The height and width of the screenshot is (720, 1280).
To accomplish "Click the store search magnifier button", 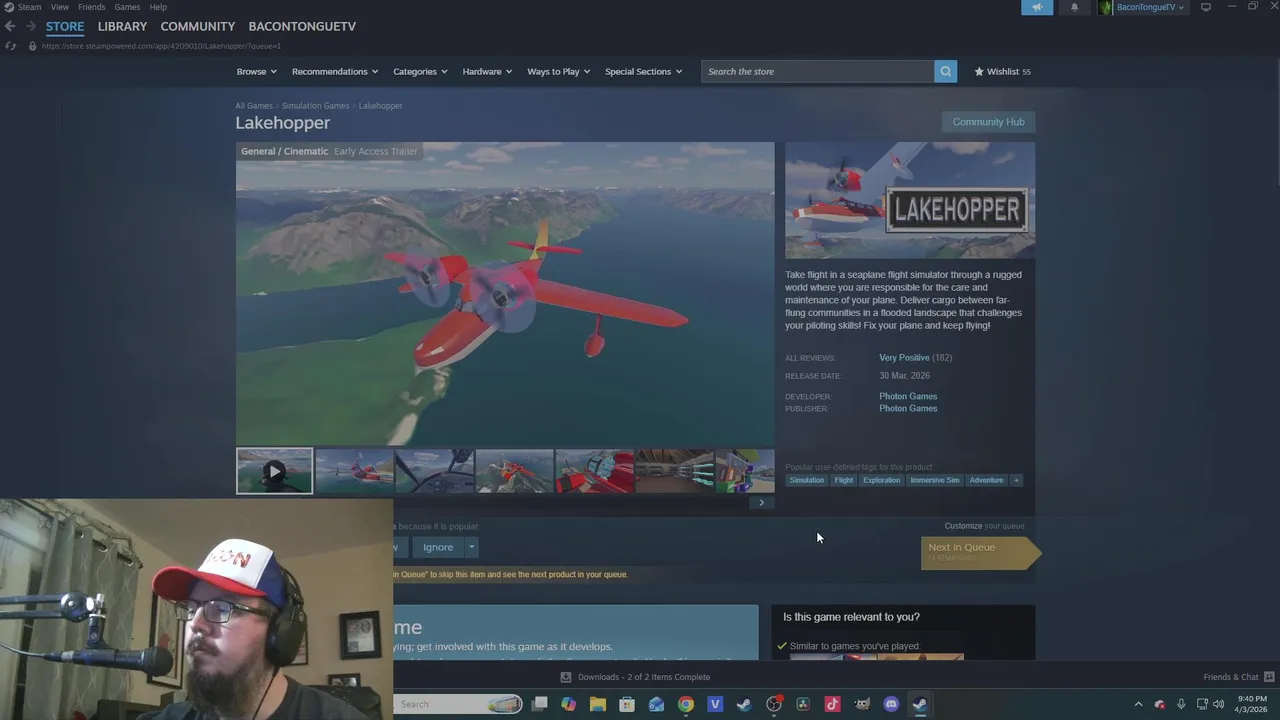I will [x=945, y=71].
